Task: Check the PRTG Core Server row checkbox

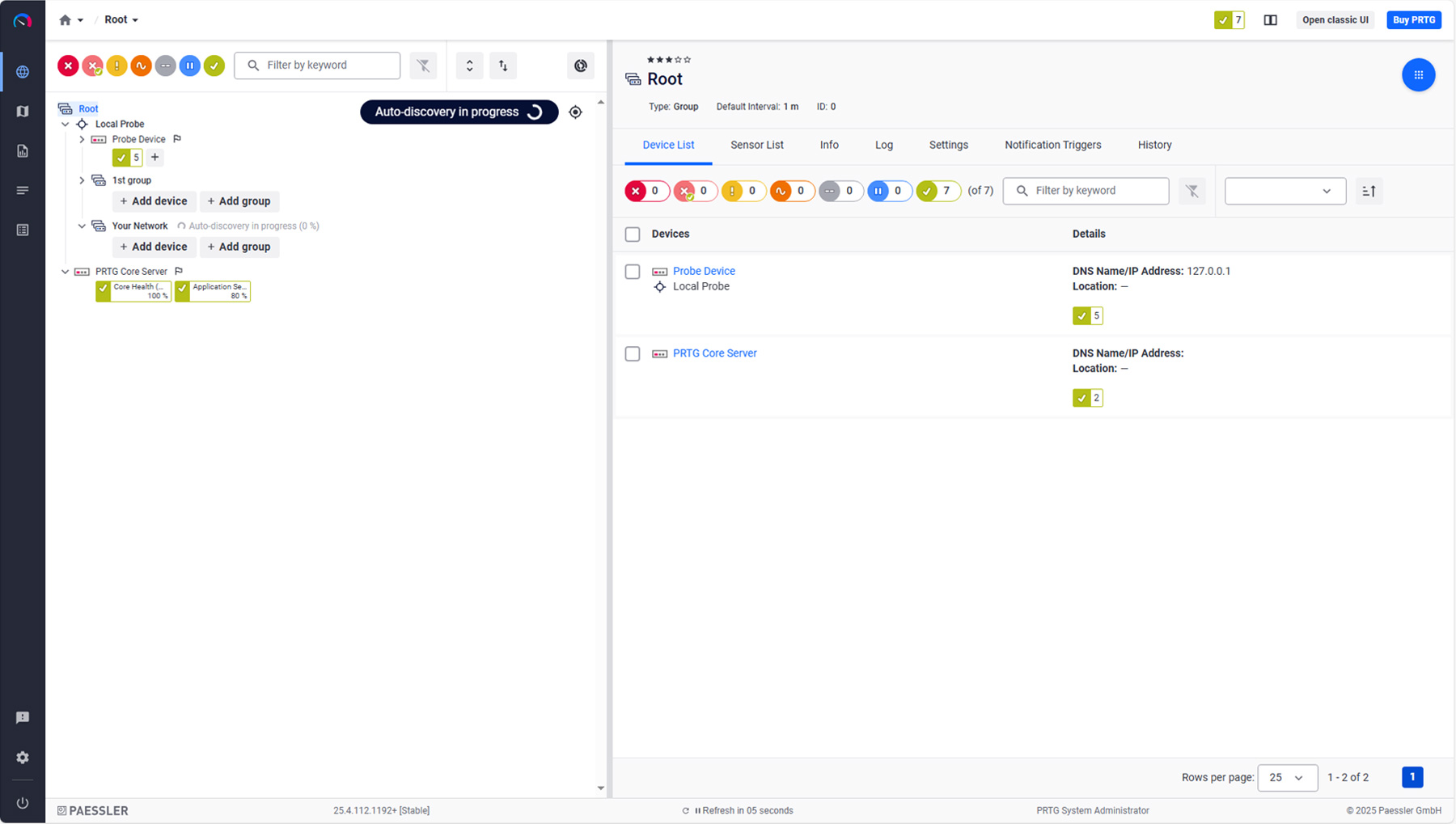Action: point(633,354)
